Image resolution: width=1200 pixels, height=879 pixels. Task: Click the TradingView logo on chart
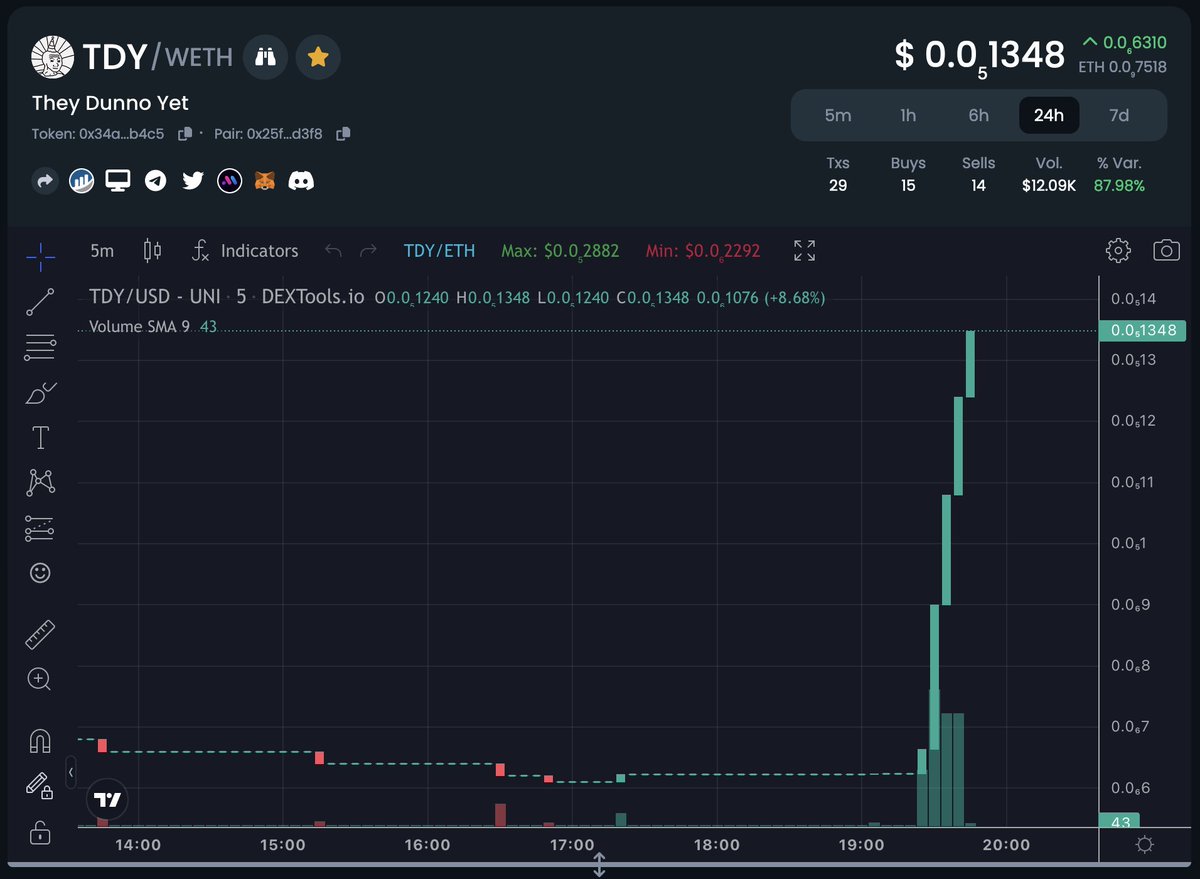(x=107, y=800)
